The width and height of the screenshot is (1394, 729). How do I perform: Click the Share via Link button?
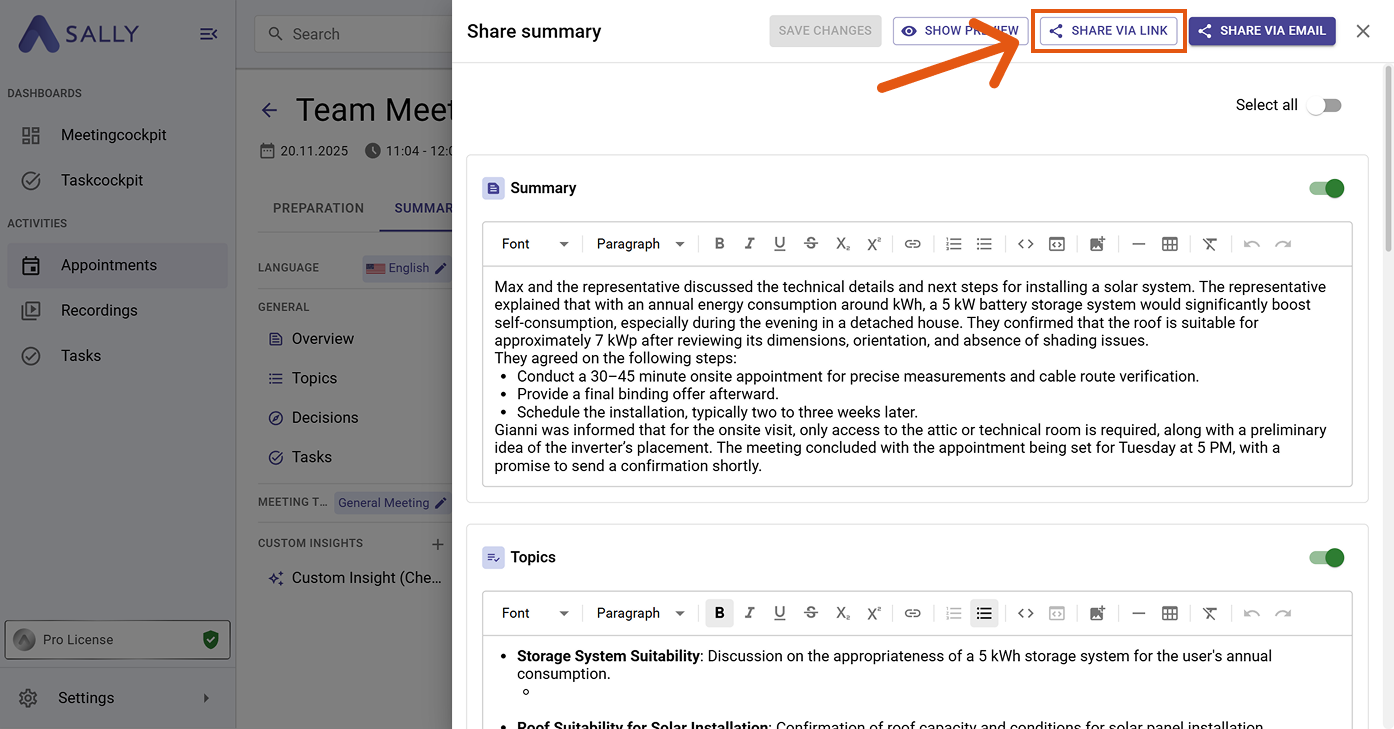[x=1108, y=31]
